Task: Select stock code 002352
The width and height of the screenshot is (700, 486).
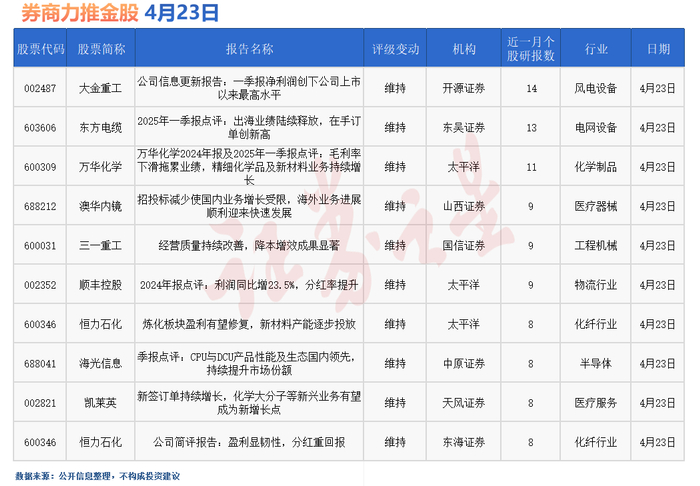Action: pos(40,285)
